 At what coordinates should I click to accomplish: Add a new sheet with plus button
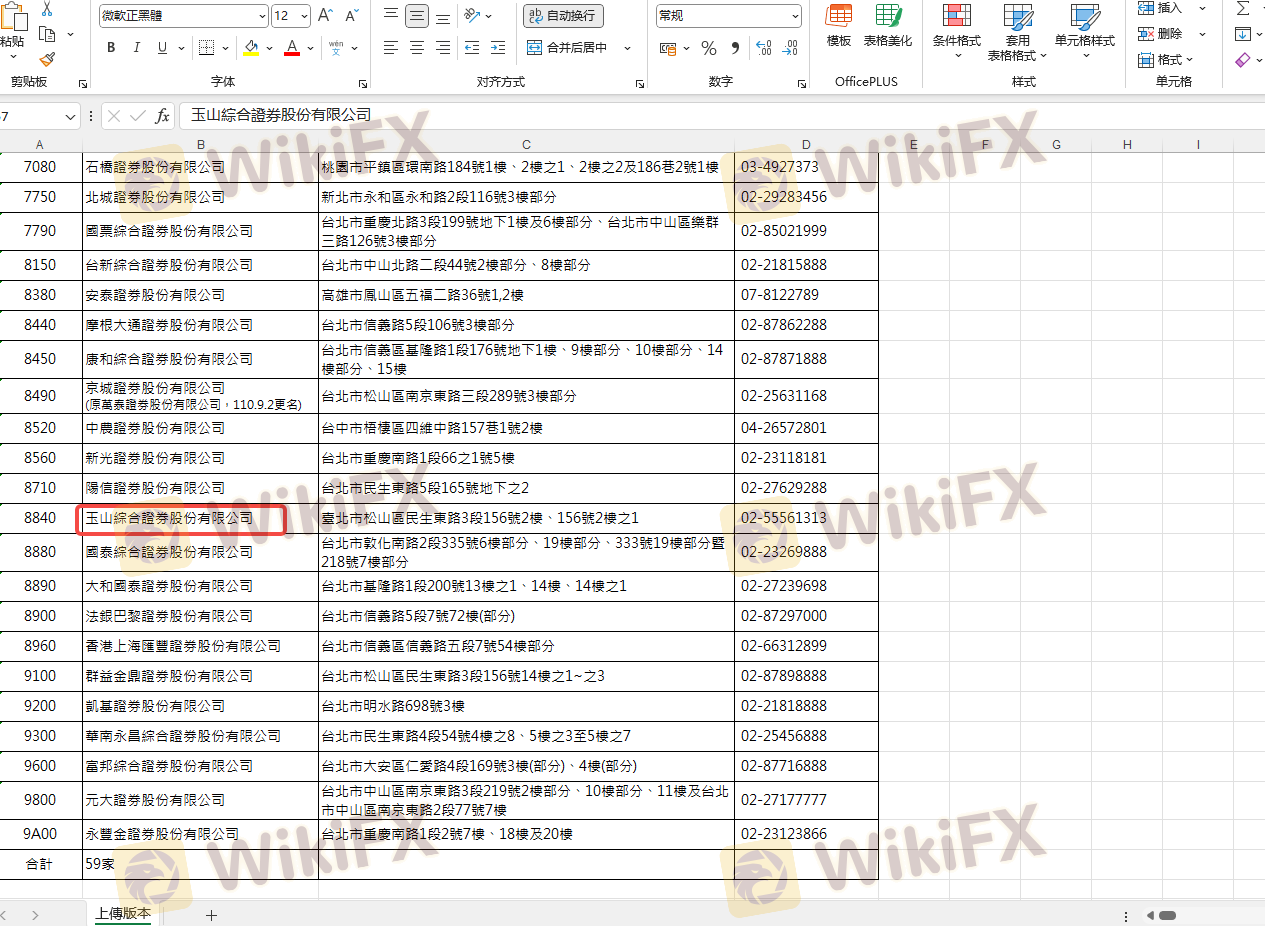click(x=211, y=915)
